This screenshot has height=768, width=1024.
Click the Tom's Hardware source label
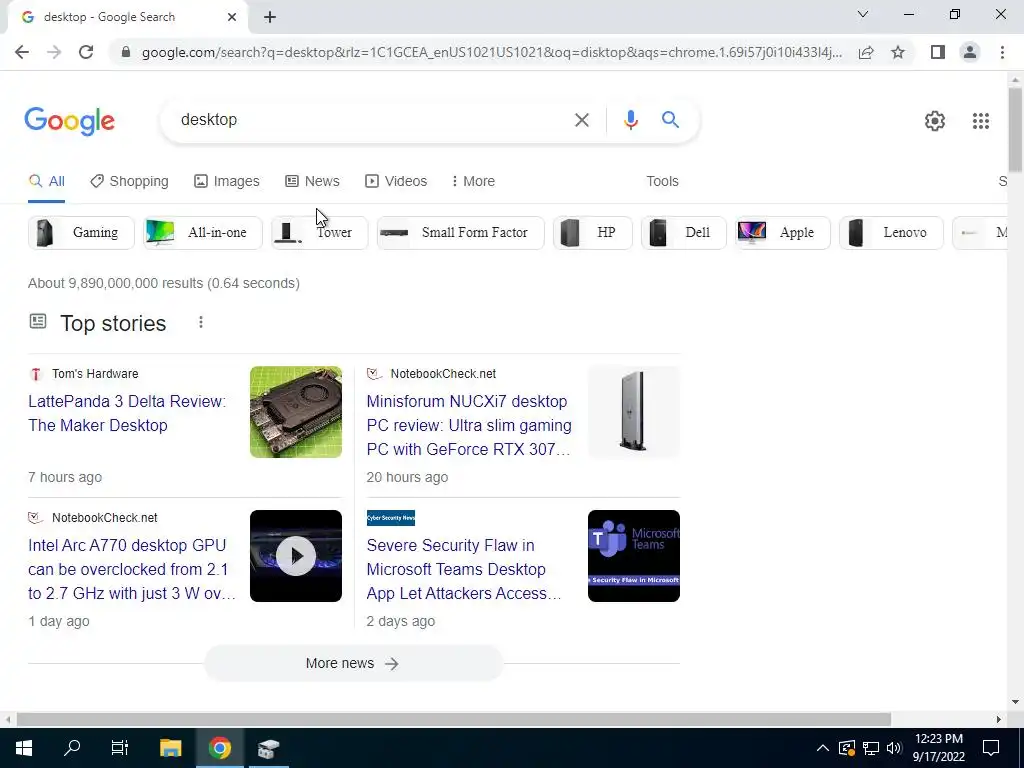pyautogui.click(x=95, y=374)
